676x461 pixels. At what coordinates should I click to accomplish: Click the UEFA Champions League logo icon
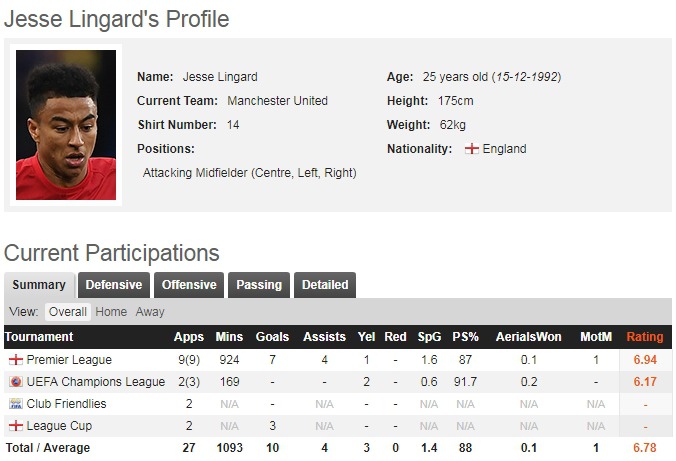(x=15, y=381)
